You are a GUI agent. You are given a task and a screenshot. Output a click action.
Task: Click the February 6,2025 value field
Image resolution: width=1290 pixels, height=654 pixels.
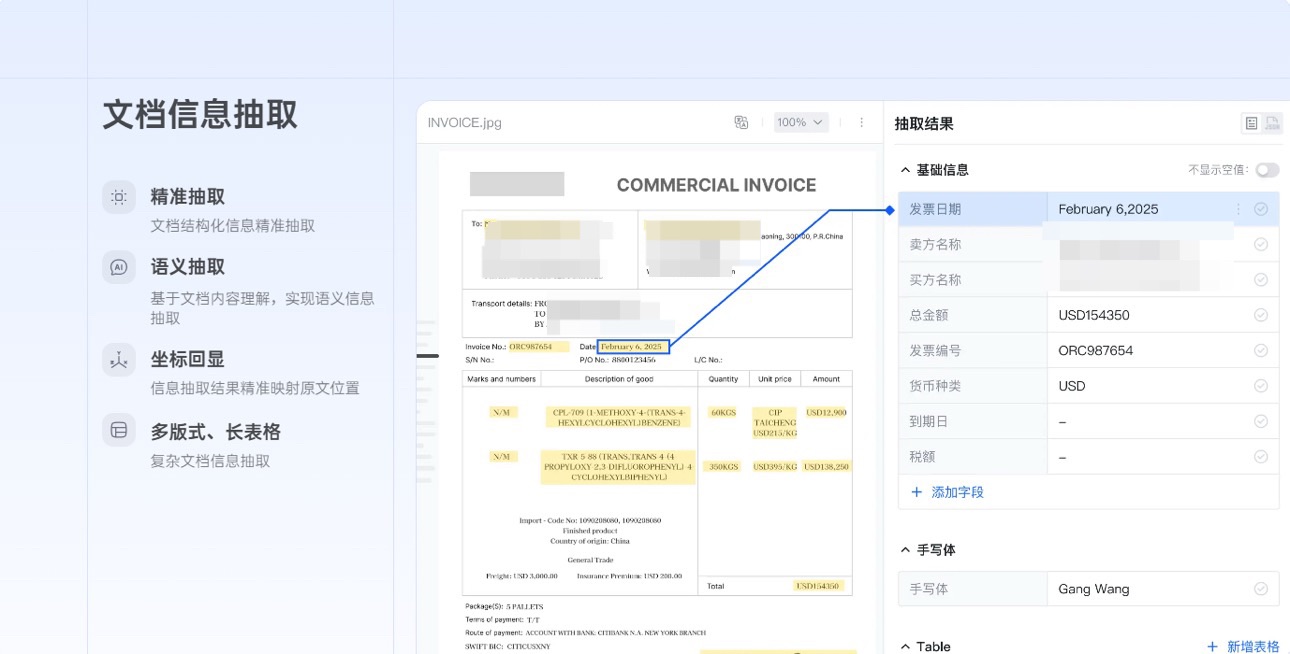1108,209
